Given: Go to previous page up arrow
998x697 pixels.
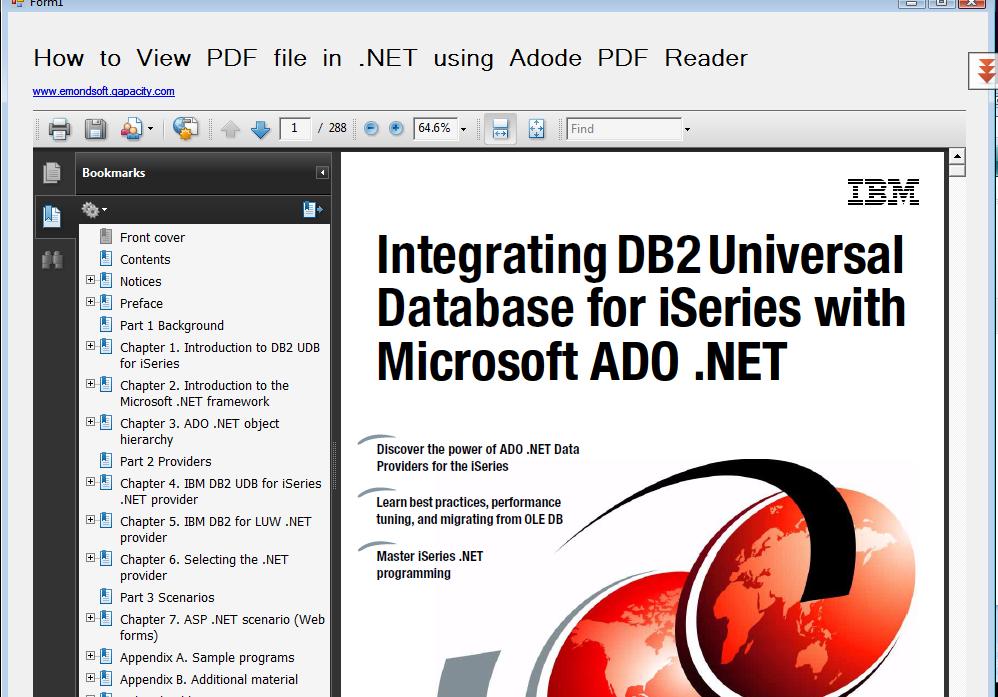Looking at the screenshot, I should click(x=230, y=129).
